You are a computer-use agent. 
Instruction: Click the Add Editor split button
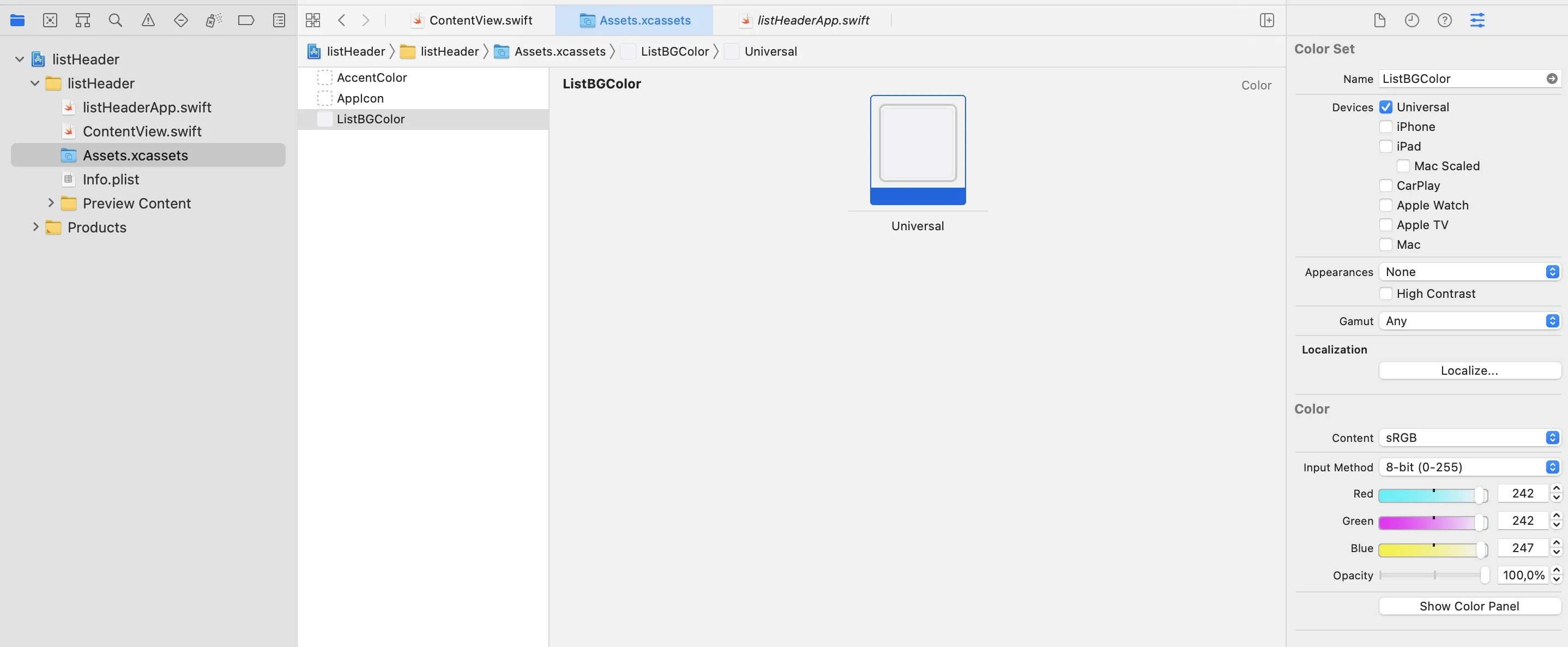(1267, 20)
